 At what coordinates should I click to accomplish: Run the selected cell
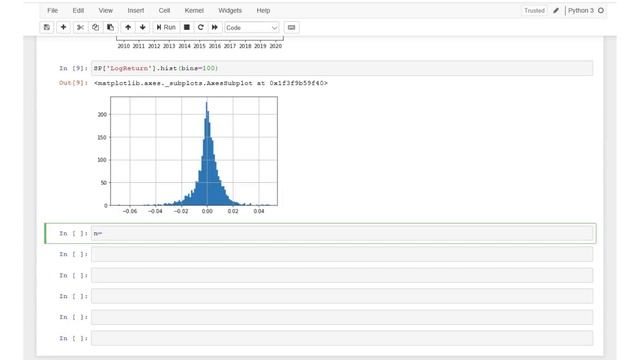(166, 27)
